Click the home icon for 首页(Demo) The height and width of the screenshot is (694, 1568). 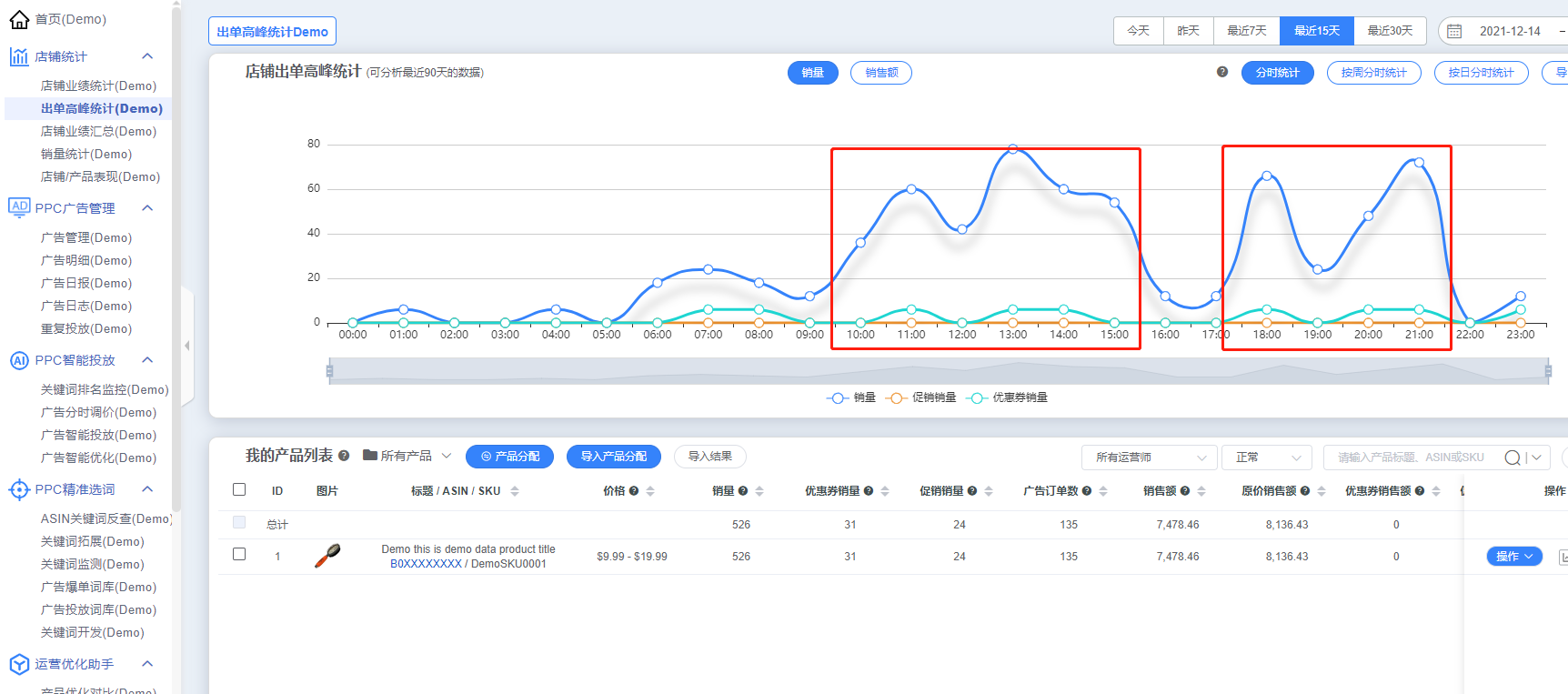[x=19, y=19]
